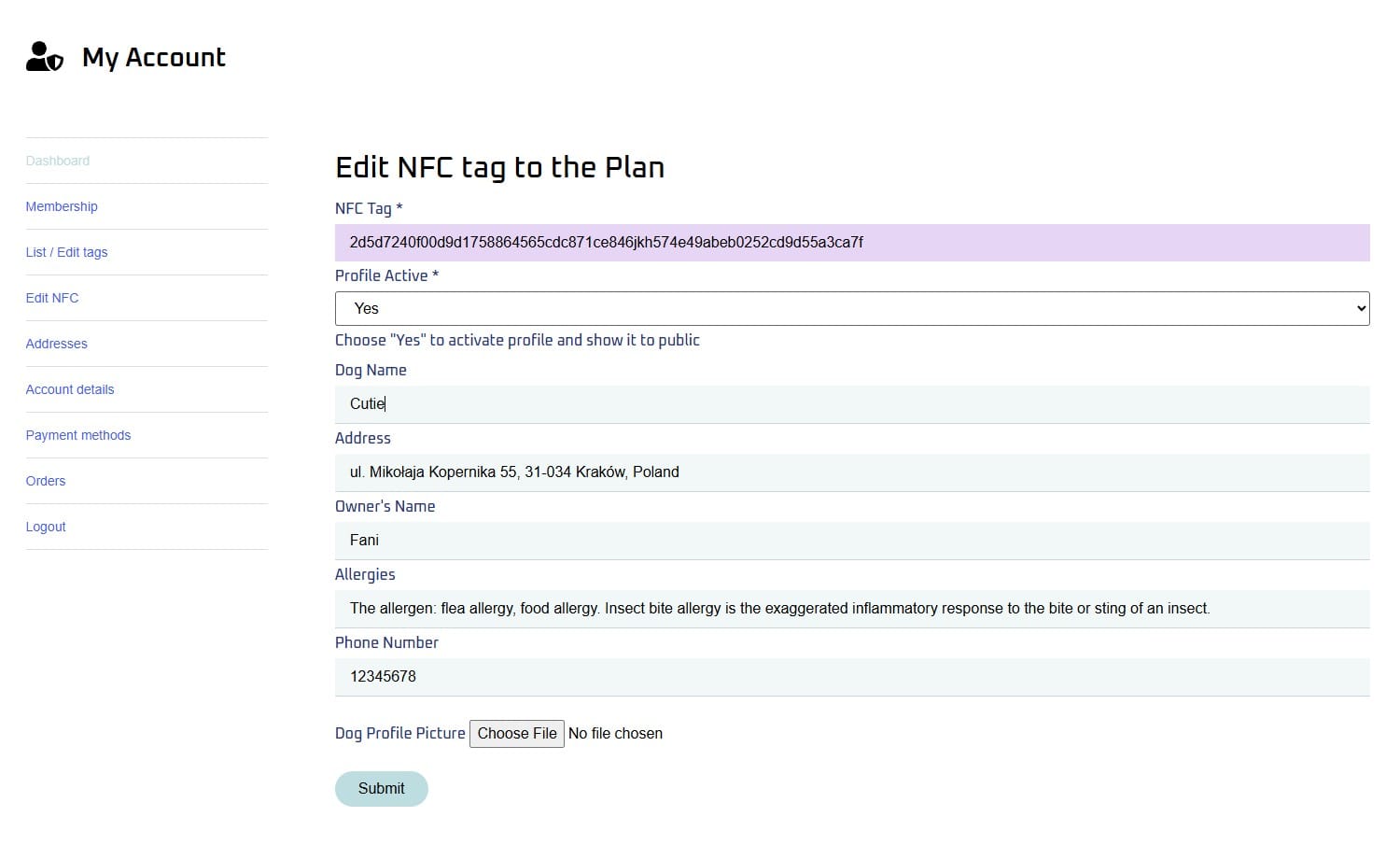The height and width of the screenshot is (859, 1400).
Task: Open Account details page
Action: tap(70, 389)
